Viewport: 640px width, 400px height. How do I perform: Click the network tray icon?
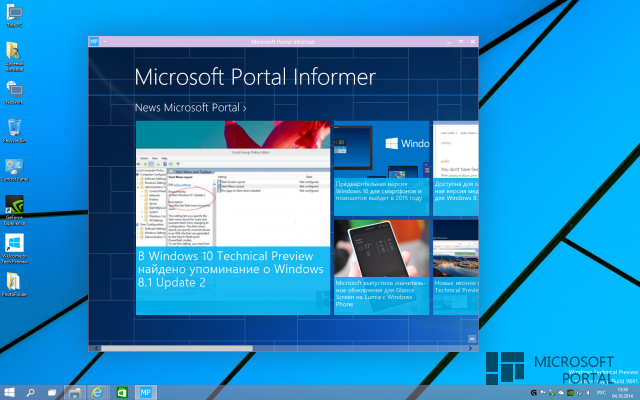580,393
